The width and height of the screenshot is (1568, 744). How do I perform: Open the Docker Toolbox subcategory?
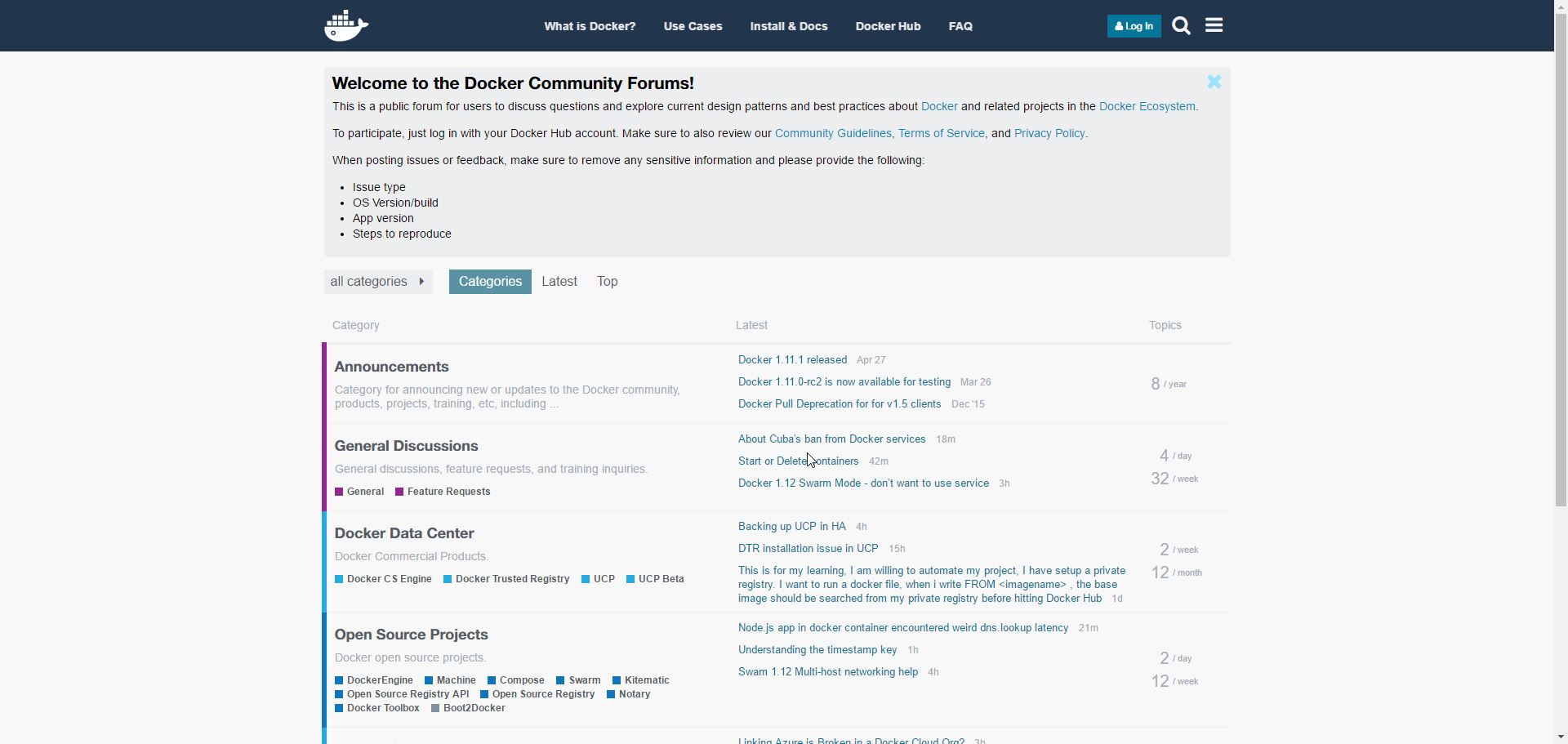[x=377, y=708]
